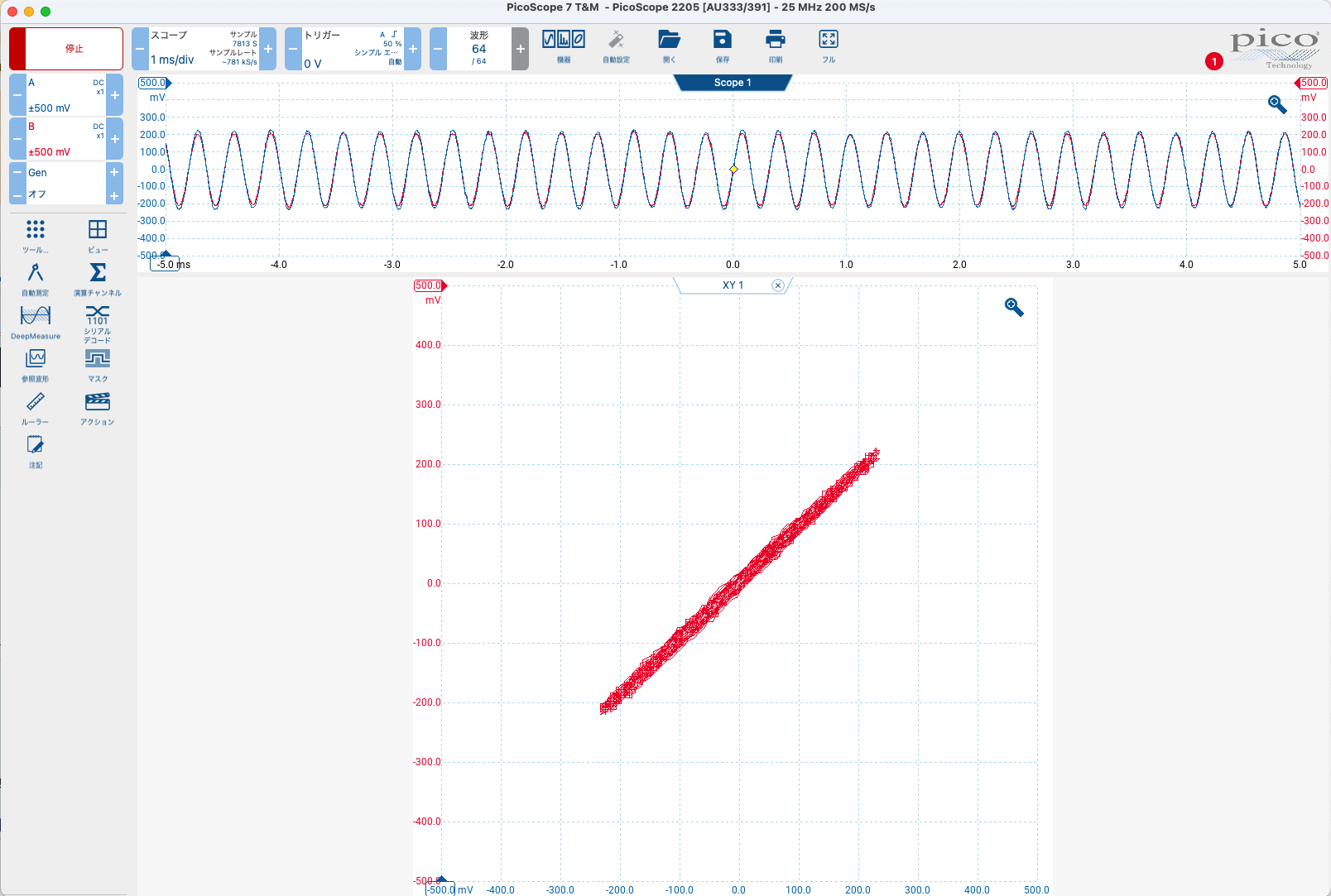Open the アクション actions tool
The image size is (1331, 896).
[x=98, y=407]
